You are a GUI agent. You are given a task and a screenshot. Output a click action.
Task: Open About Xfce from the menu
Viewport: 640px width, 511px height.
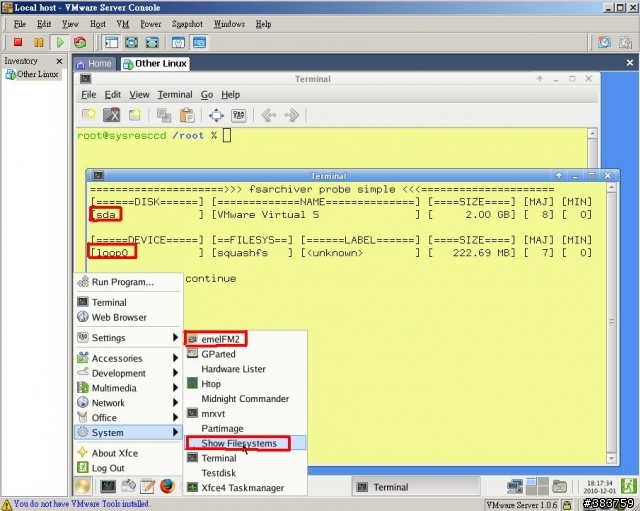(x=128, y=453)
